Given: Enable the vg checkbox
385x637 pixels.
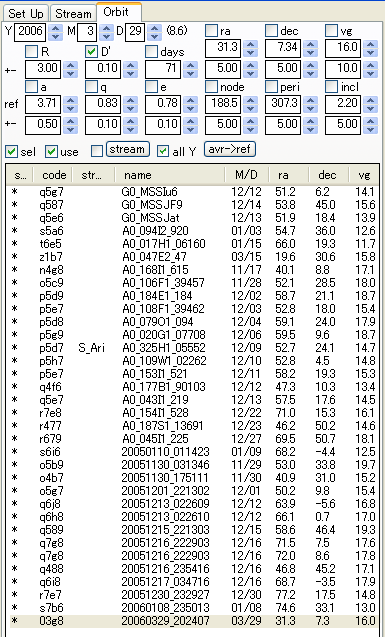Looking at the screenshot, I should 331,30.
